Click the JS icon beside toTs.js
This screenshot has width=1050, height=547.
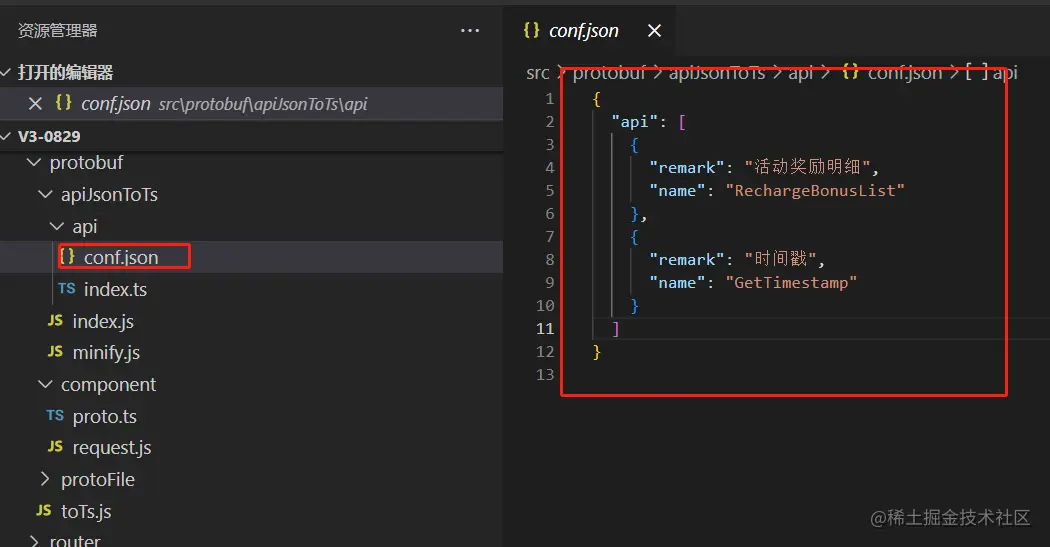coord(44,511)
